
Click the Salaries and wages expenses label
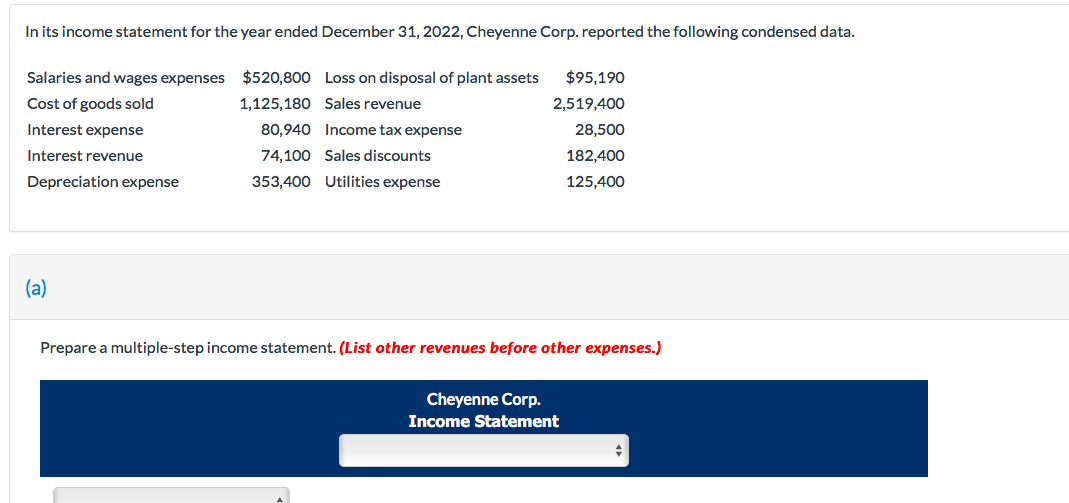pos(126,78)
